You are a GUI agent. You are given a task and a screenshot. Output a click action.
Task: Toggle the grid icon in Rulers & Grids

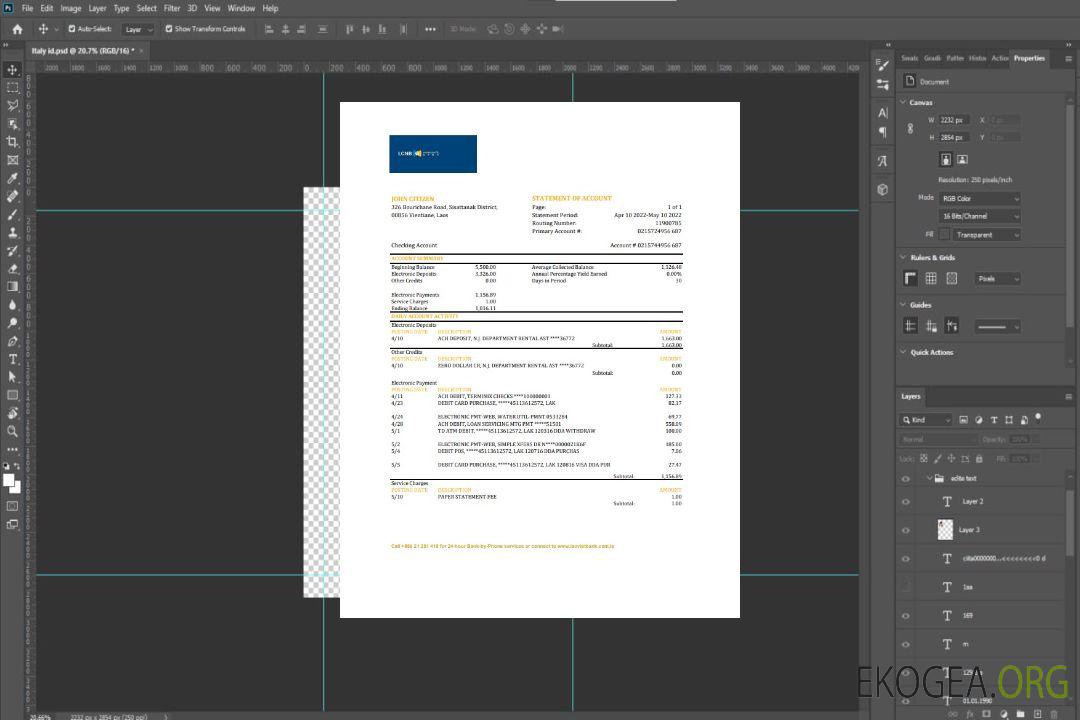[931, 279]
